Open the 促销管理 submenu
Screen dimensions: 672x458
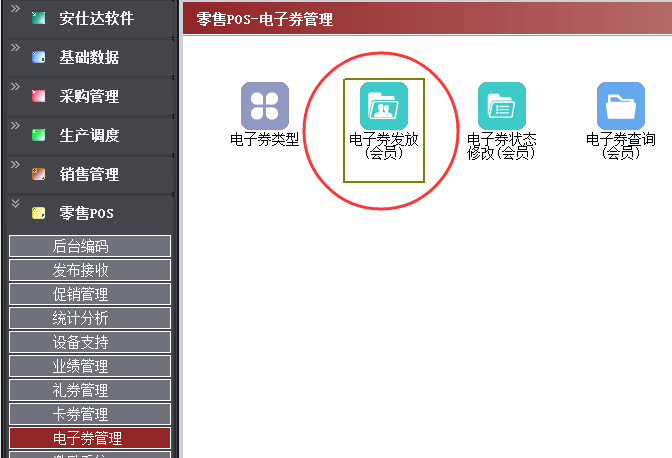pyautogui.click(x=90, y=294)
